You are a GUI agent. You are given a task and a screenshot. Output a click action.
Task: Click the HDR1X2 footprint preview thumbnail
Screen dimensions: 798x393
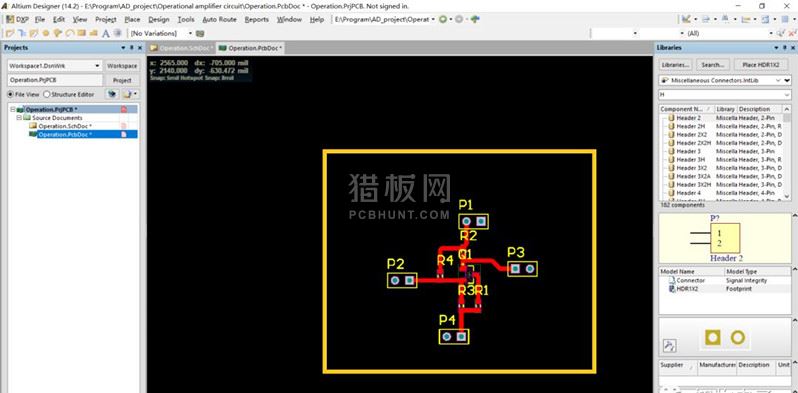(725, 338)
